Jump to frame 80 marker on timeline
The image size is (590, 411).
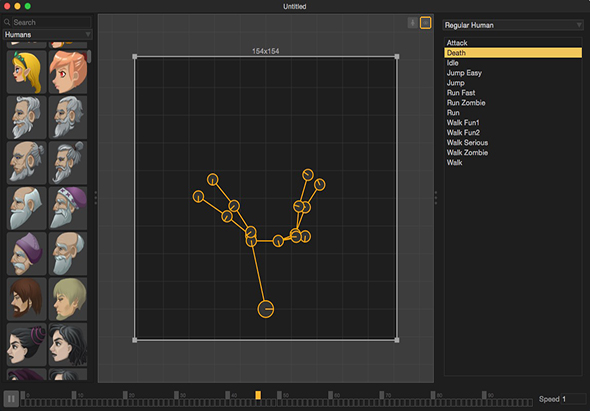(x=433, y=395)
